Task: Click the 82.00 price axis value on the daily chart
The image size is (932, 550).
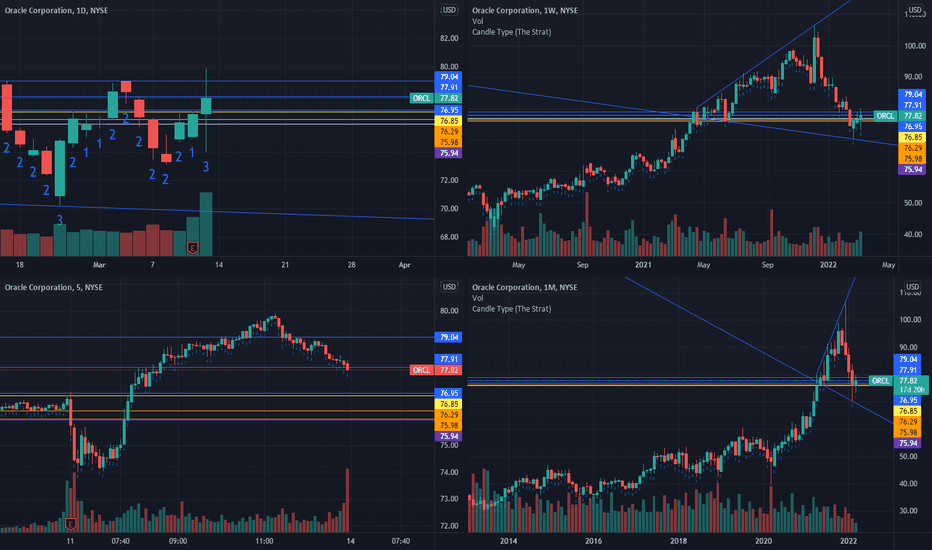Action: pos(449,38)
